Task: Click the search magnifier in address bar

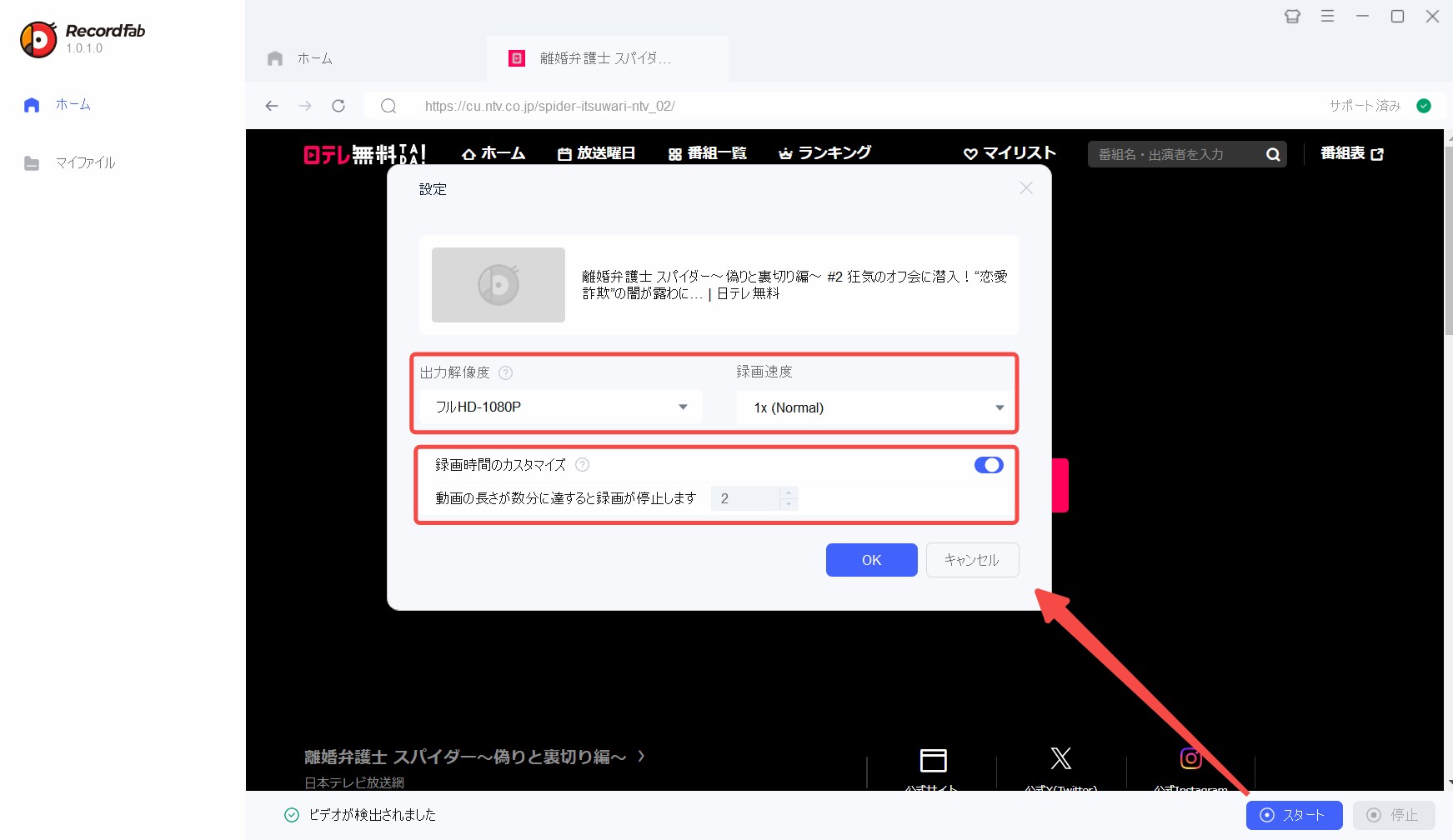Action: tap(388, 106)
